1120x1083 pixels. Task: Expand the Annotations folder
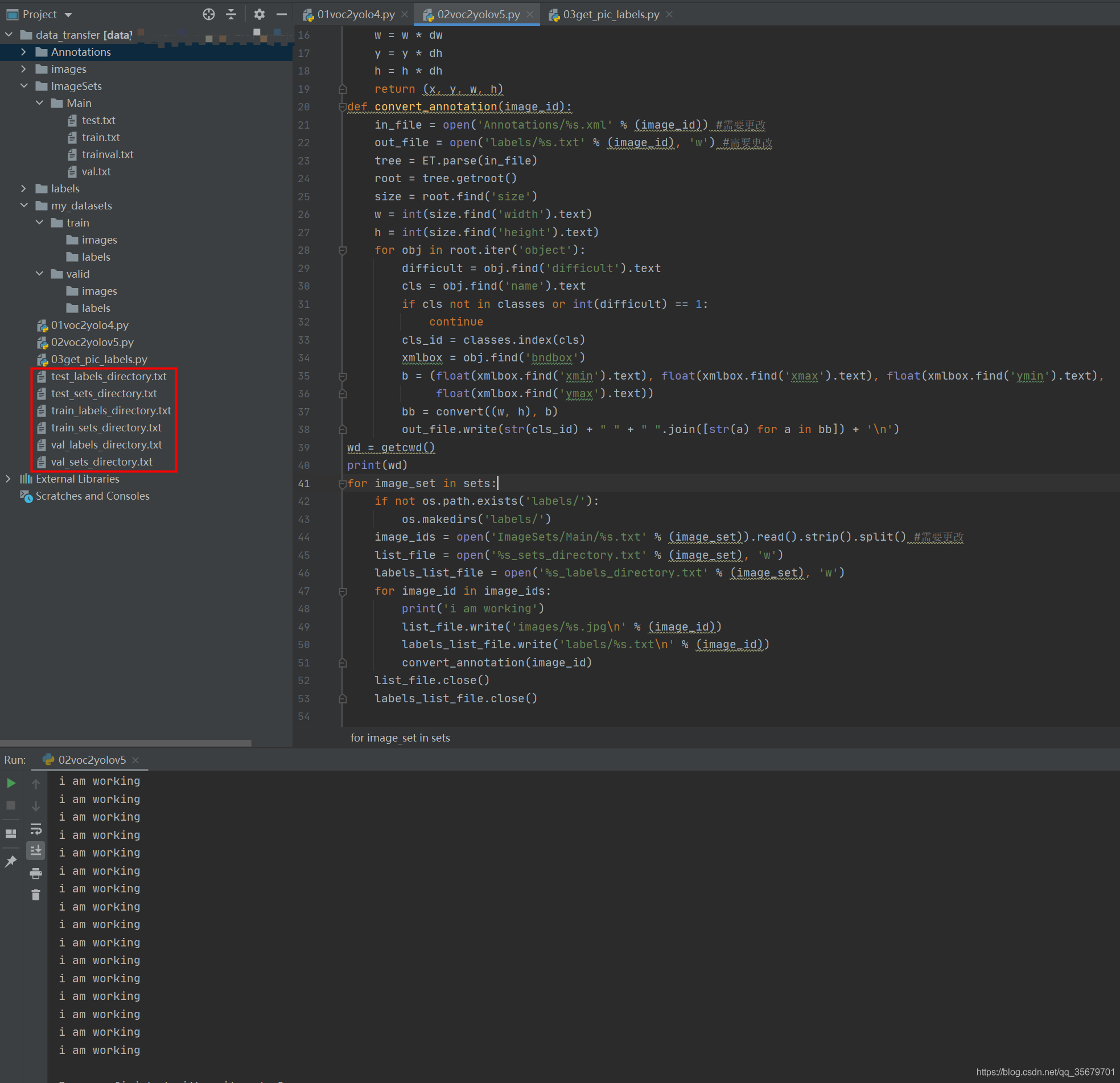pos(23,52)
